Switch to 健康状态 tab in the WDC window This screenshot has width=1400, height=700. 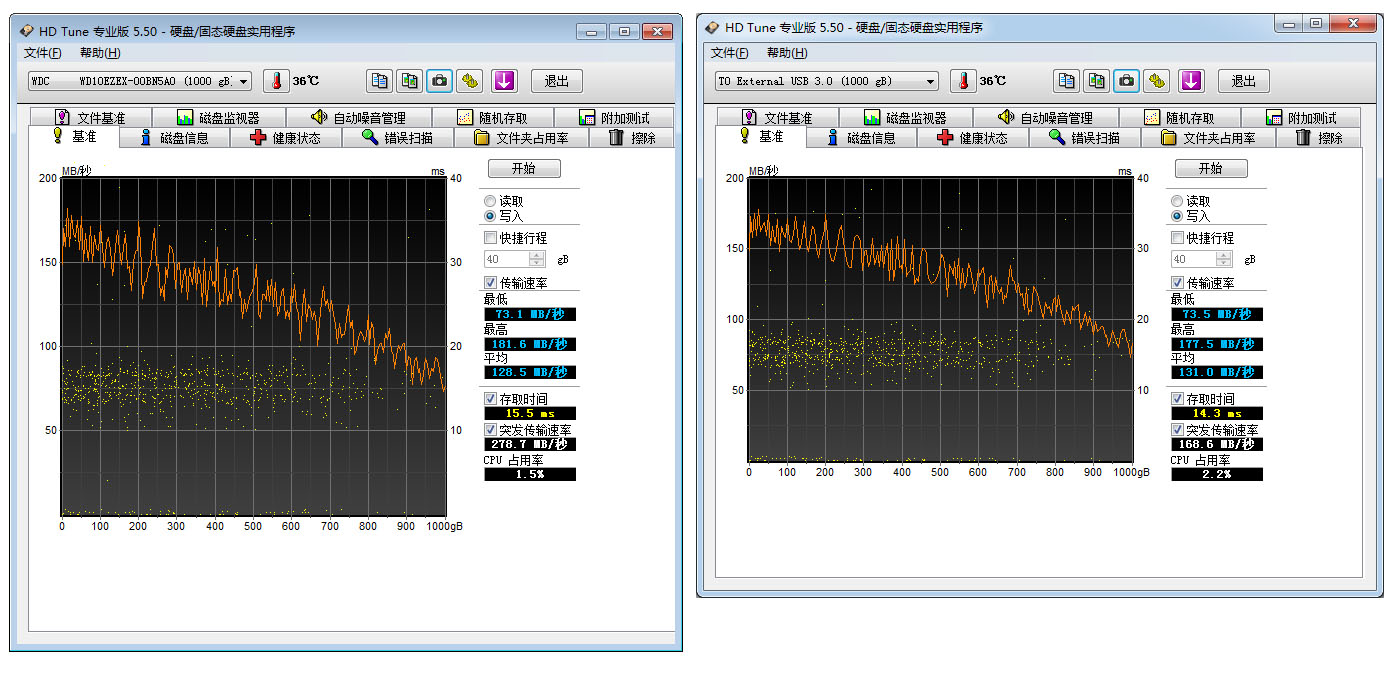pos(286,138)
